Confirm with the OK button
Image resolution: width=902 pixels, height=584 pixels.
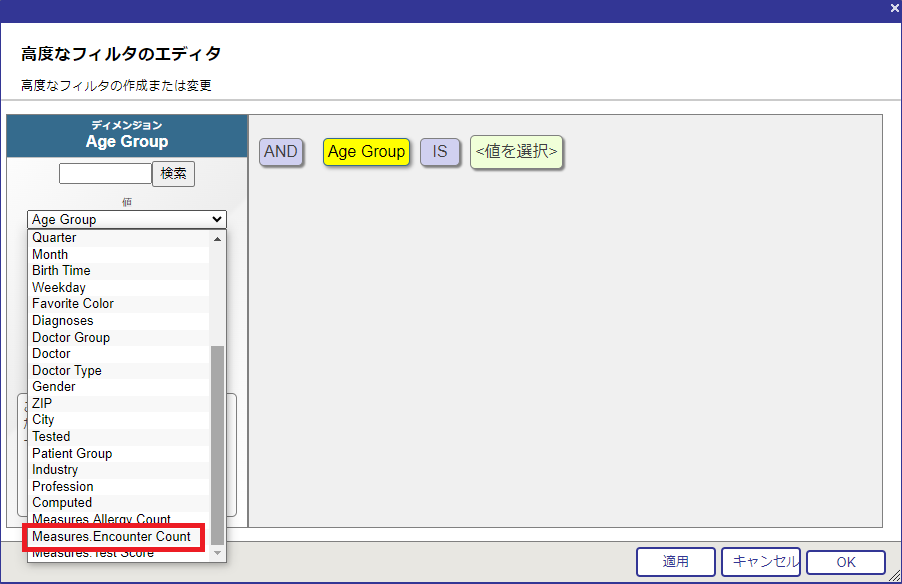845,562
